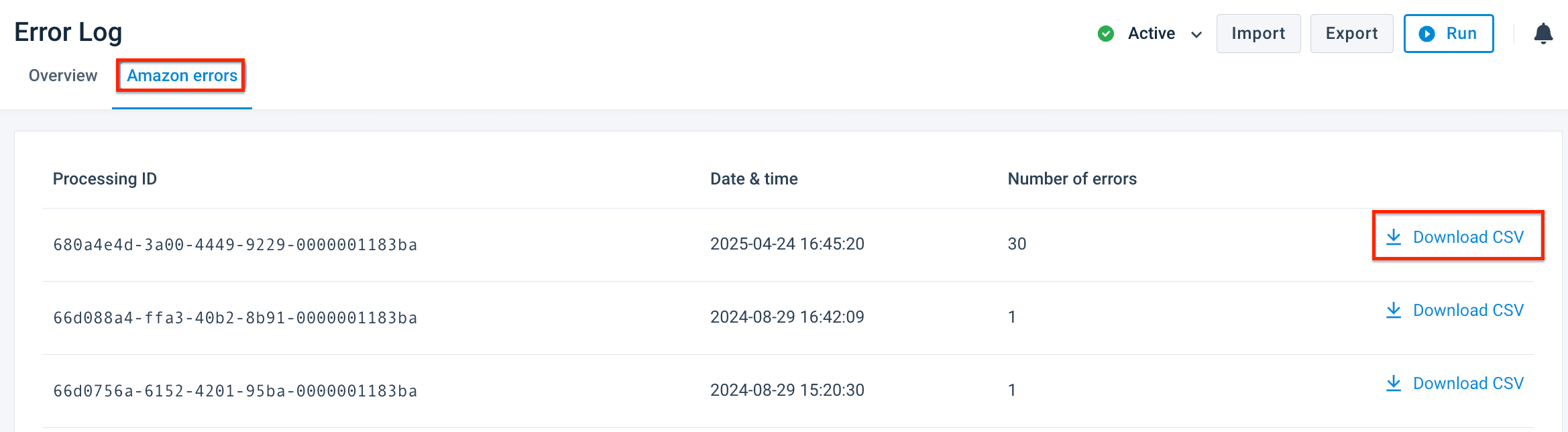Click the download icon beside the 16:42:09 entry
The image size is (1568, 432).
pos(1394,310)
